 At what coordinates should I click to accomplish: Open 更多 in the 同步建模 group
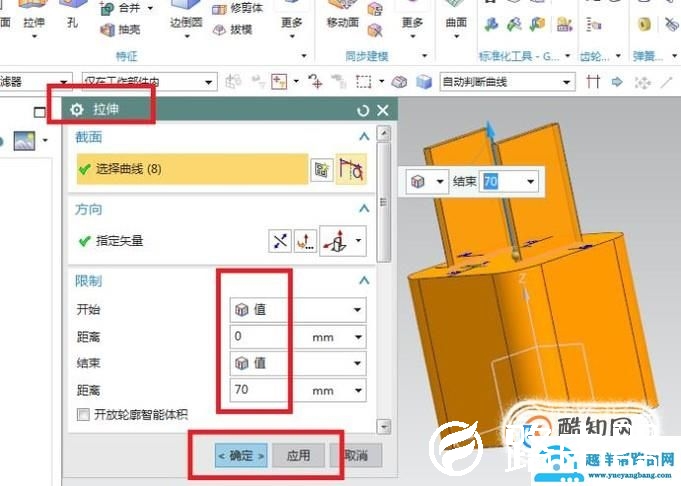412,24
